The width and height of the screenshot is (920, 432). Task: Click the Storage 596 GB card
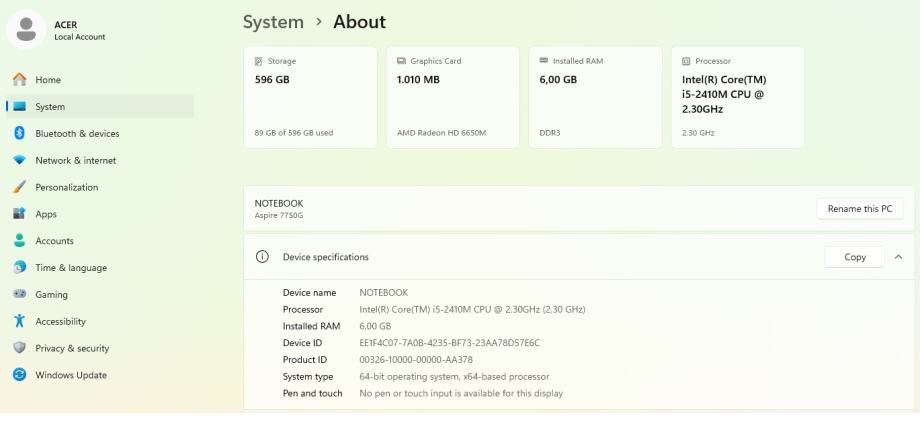tap(310, 97)
